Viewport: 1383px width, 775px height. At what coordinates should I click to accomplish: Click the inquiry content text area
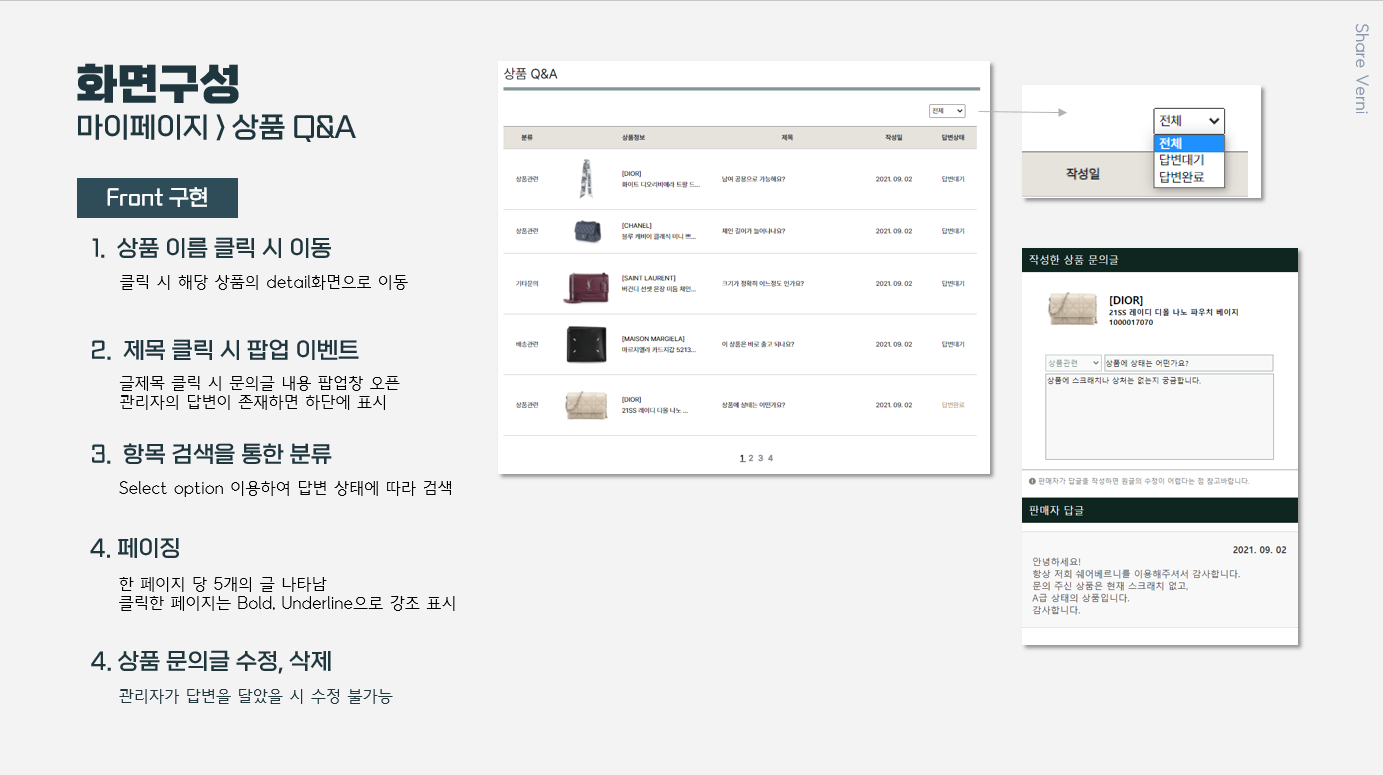(x=1159, y=416)
